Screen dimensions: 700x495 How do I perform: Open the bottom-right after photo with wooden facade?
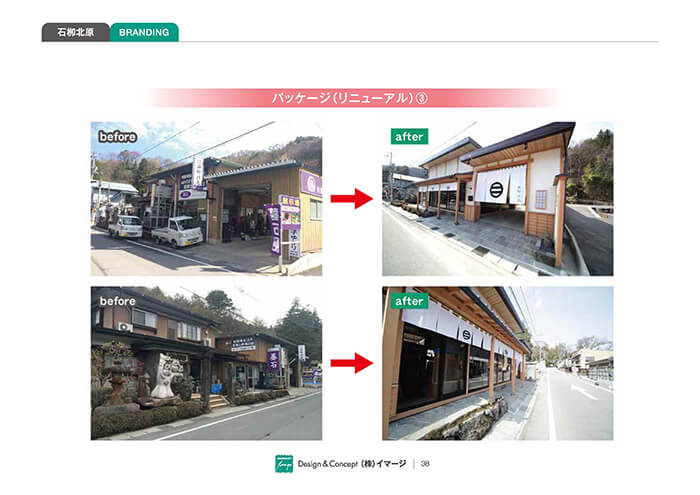(x=497, y=363)
